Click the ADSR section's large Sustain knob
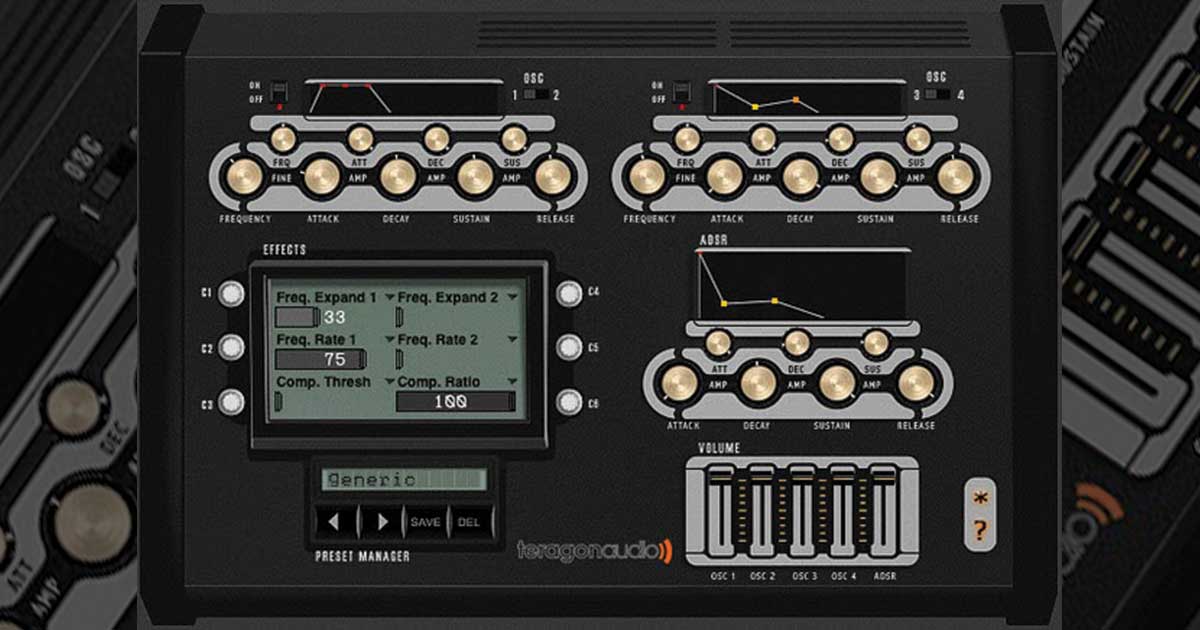This screenshot has height=630, width=1200. click(837, 383)
